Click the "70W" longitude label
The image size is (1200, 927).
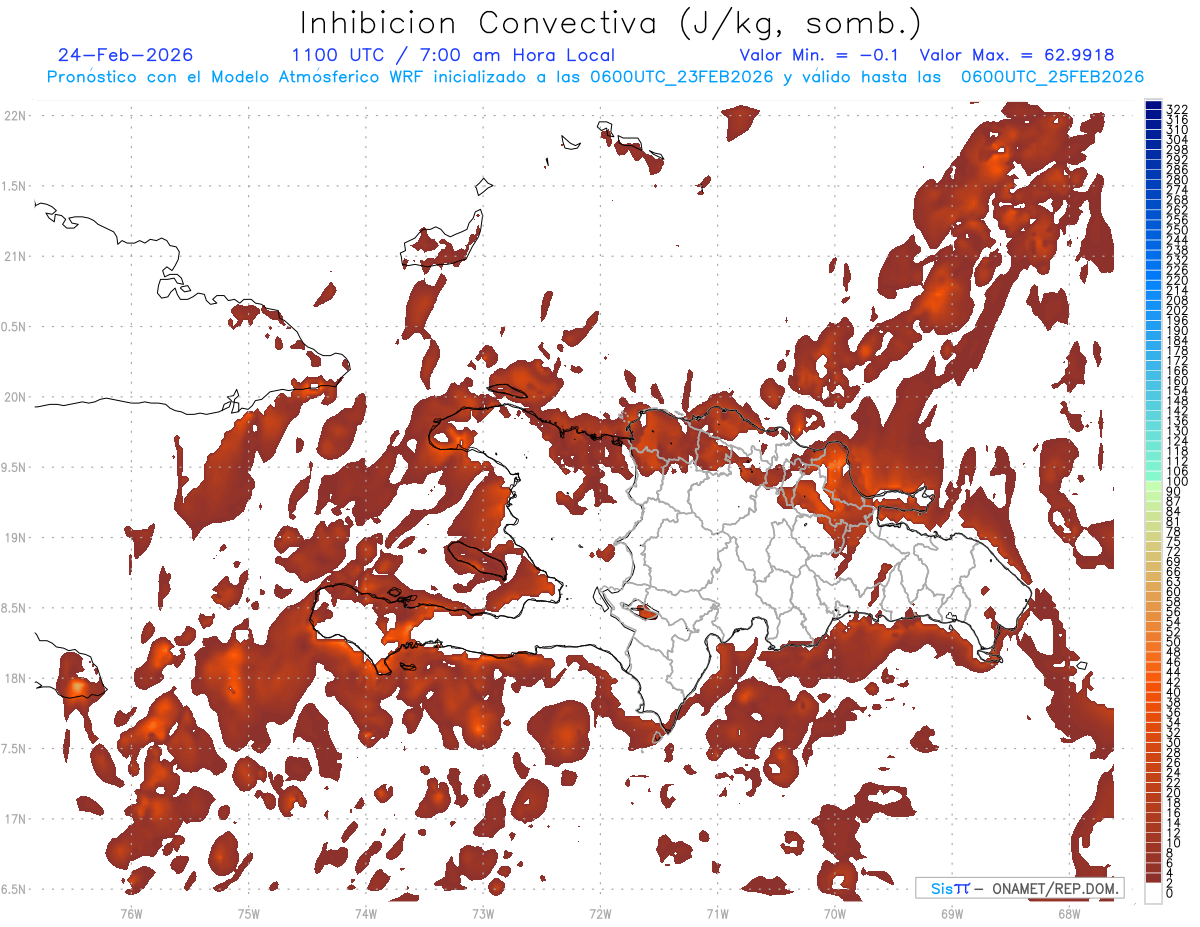[x=834, y=913]
